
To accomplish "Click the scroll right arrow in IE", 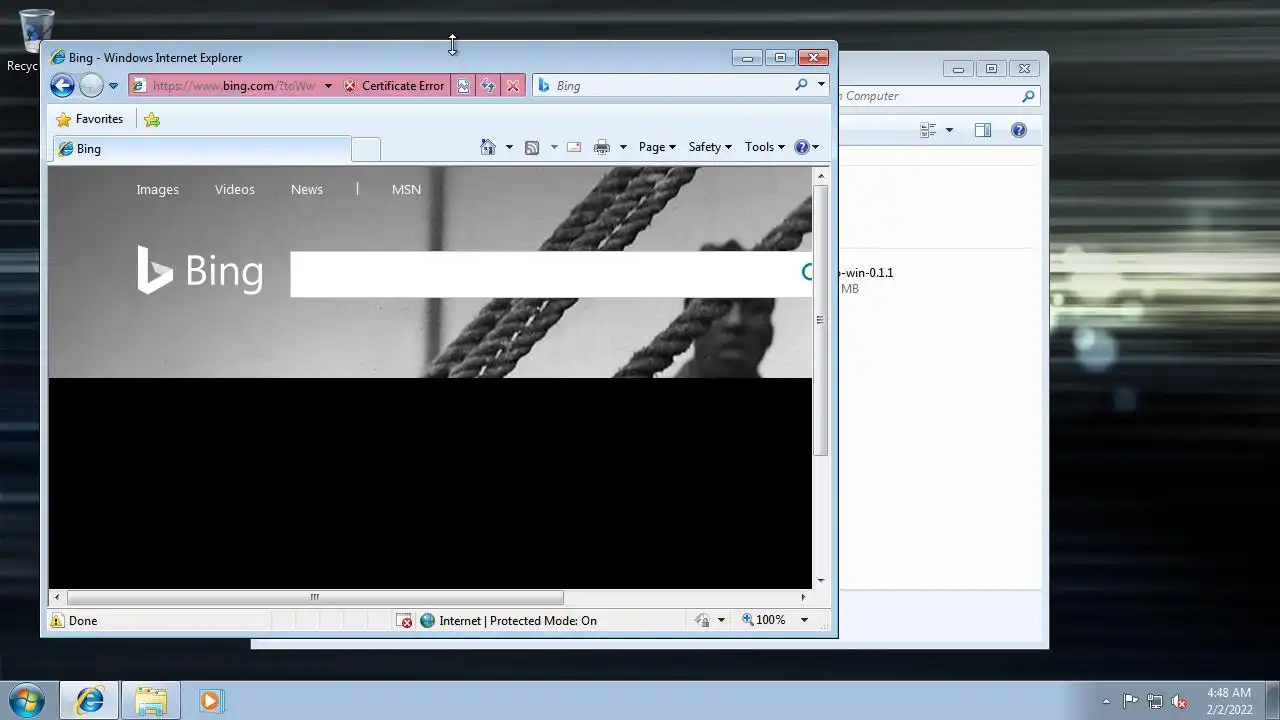I will coord(803,597).
